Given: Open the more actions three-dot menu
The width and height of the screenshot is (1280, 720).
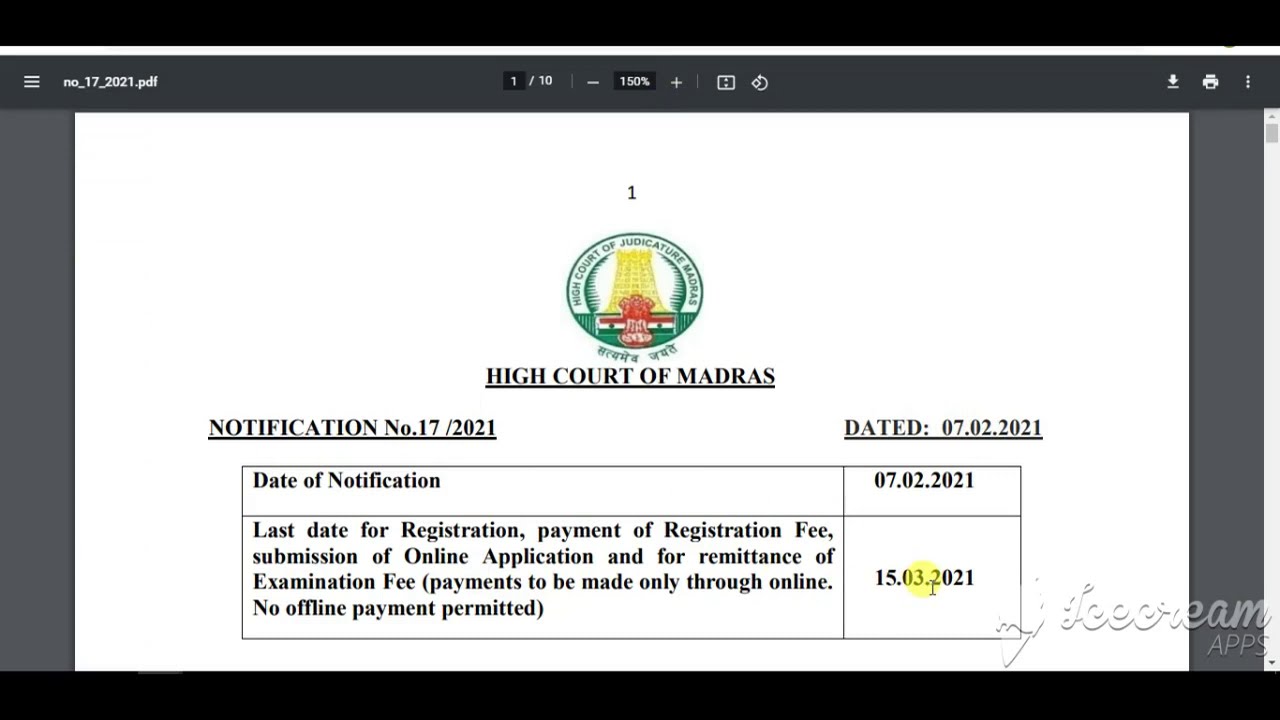Looking at the screenshot, I should 1248,82.
